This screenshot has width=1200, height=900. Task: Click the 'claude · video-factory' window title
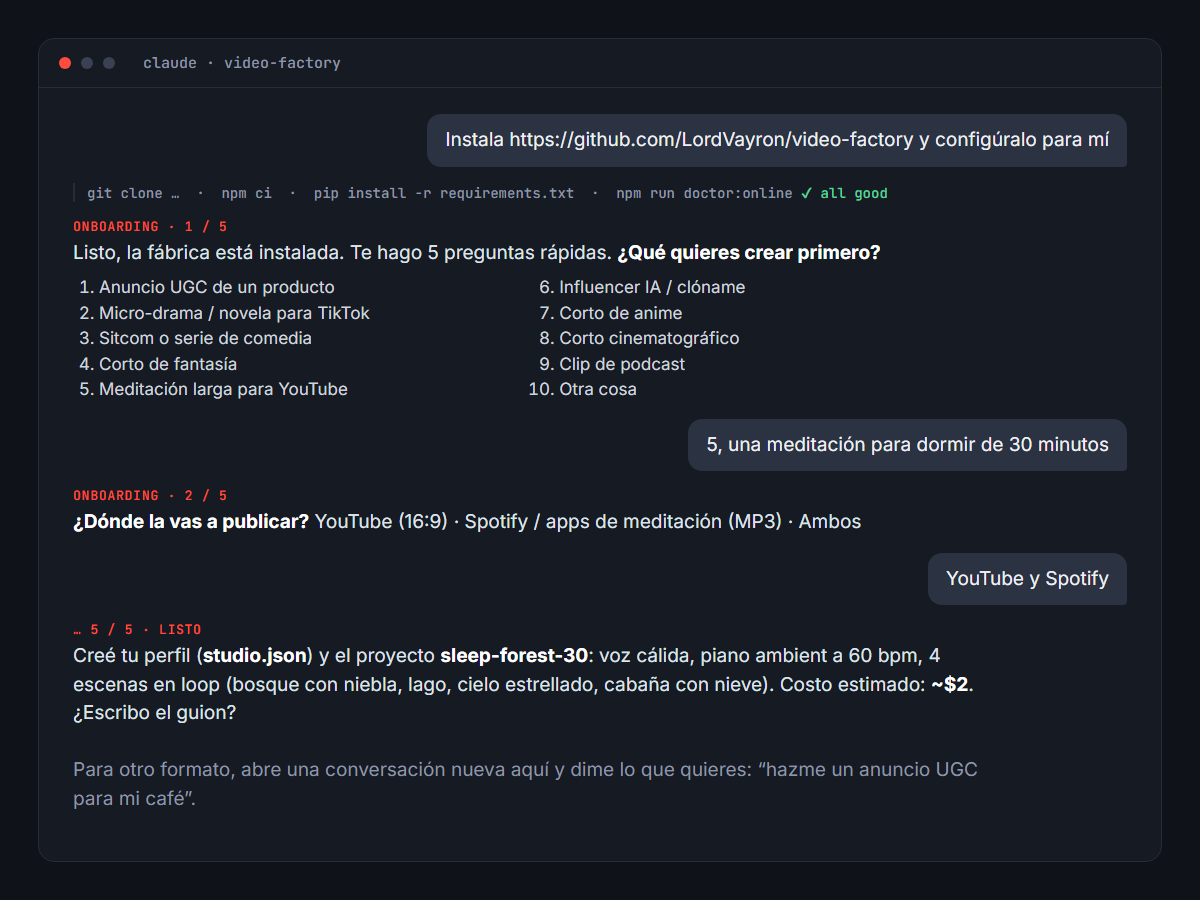point(242,63)
